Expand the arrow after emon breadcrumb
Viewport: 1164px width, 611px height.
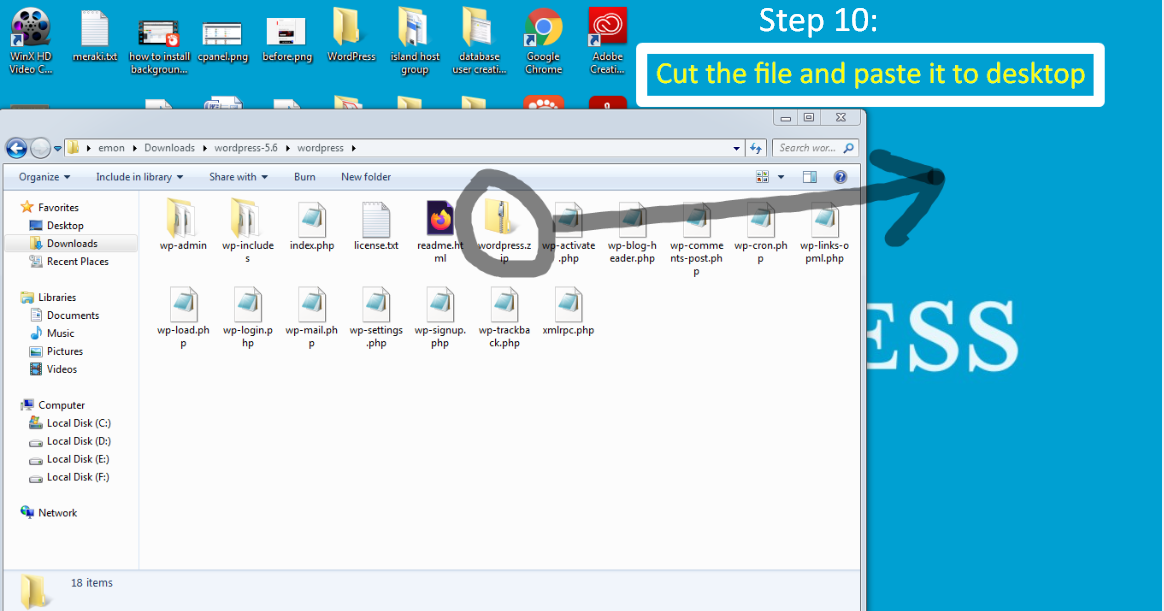(x=134, y=148)
